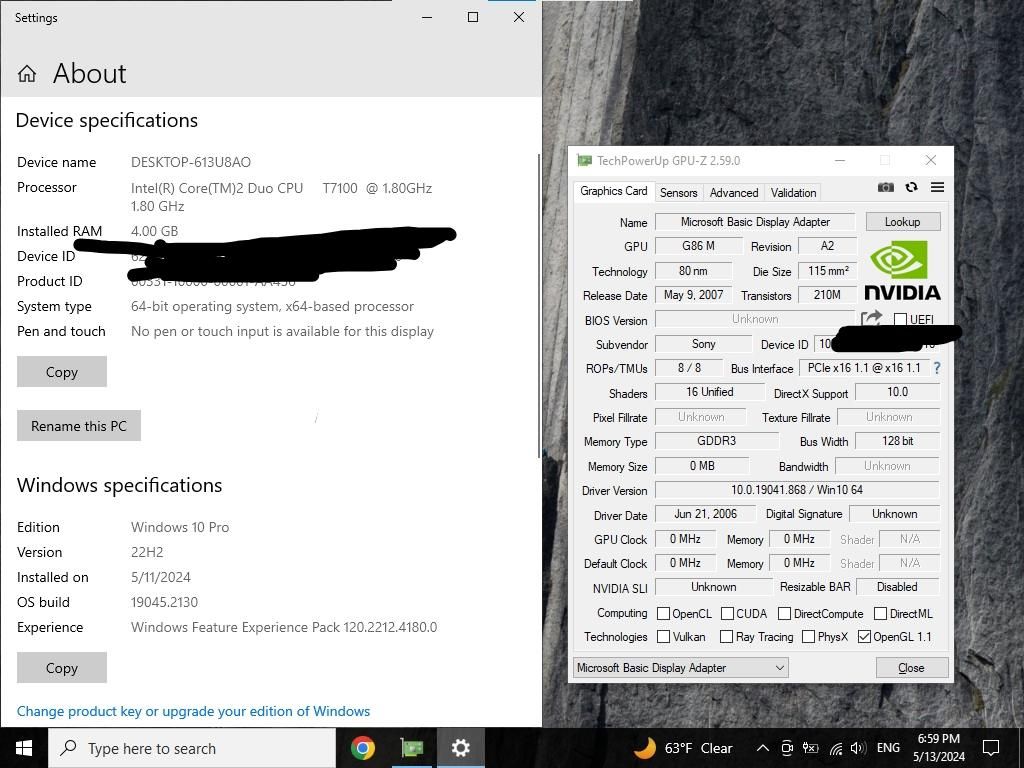1024x768 pixels.
Task: Click Copy under Windows specifications
Action: [62, 667]
